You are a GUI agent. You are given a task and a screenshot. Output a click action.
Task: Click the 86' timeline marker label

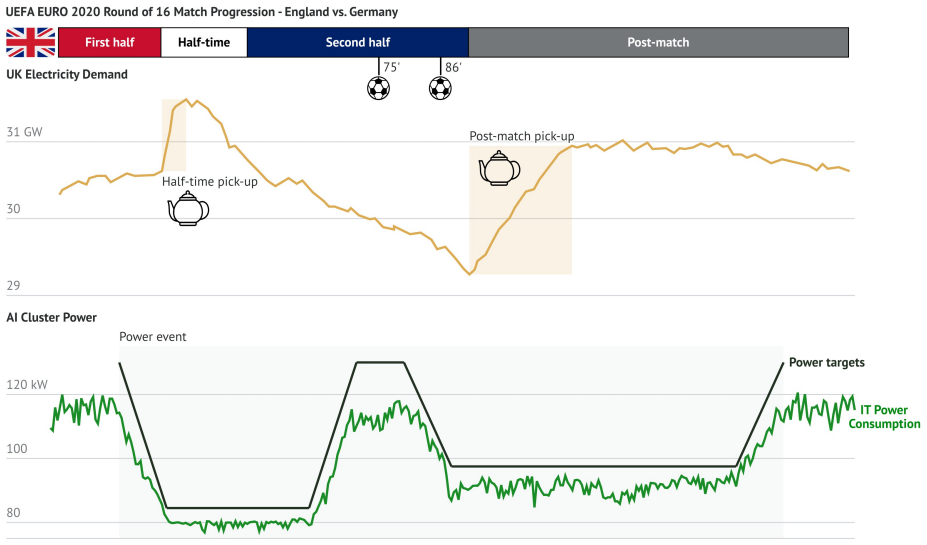[x=453, y=67]
